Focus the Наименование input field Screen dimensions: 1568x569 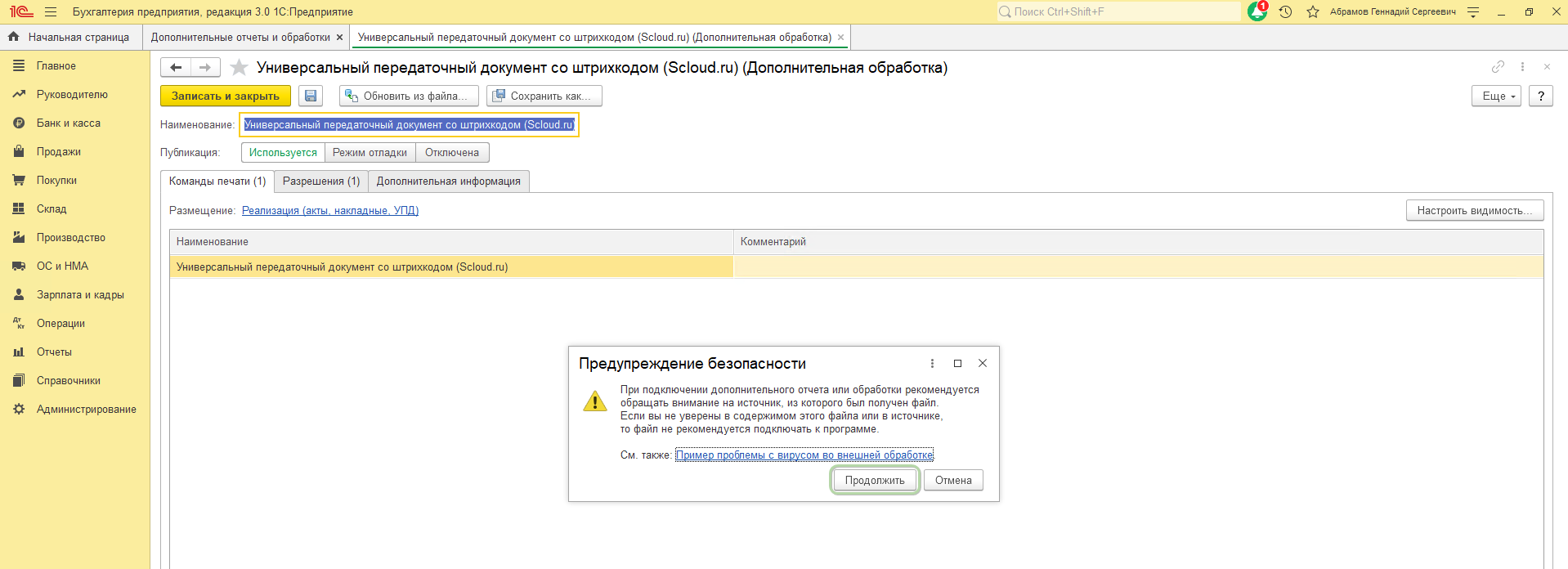409,125
